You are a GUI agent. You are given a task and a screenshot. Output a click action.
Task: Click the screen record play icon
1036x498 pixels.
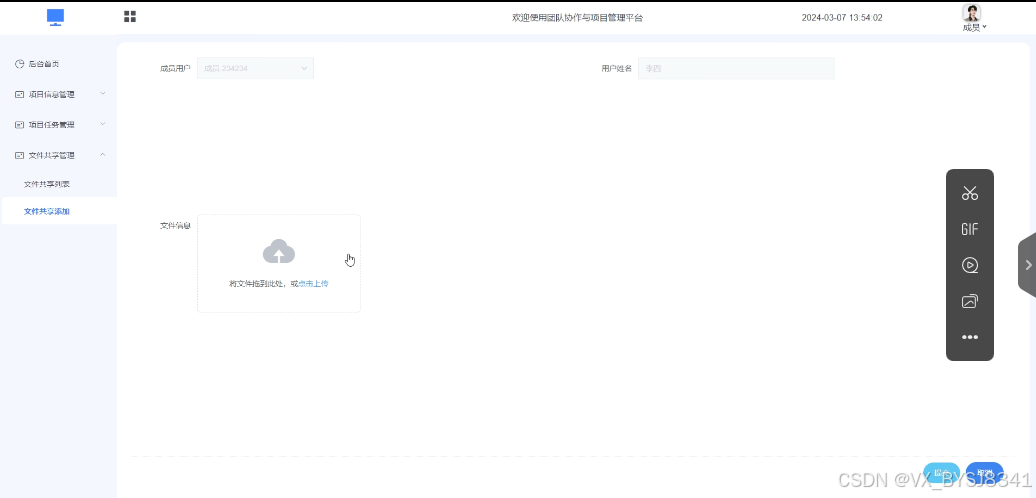(969, 266)
